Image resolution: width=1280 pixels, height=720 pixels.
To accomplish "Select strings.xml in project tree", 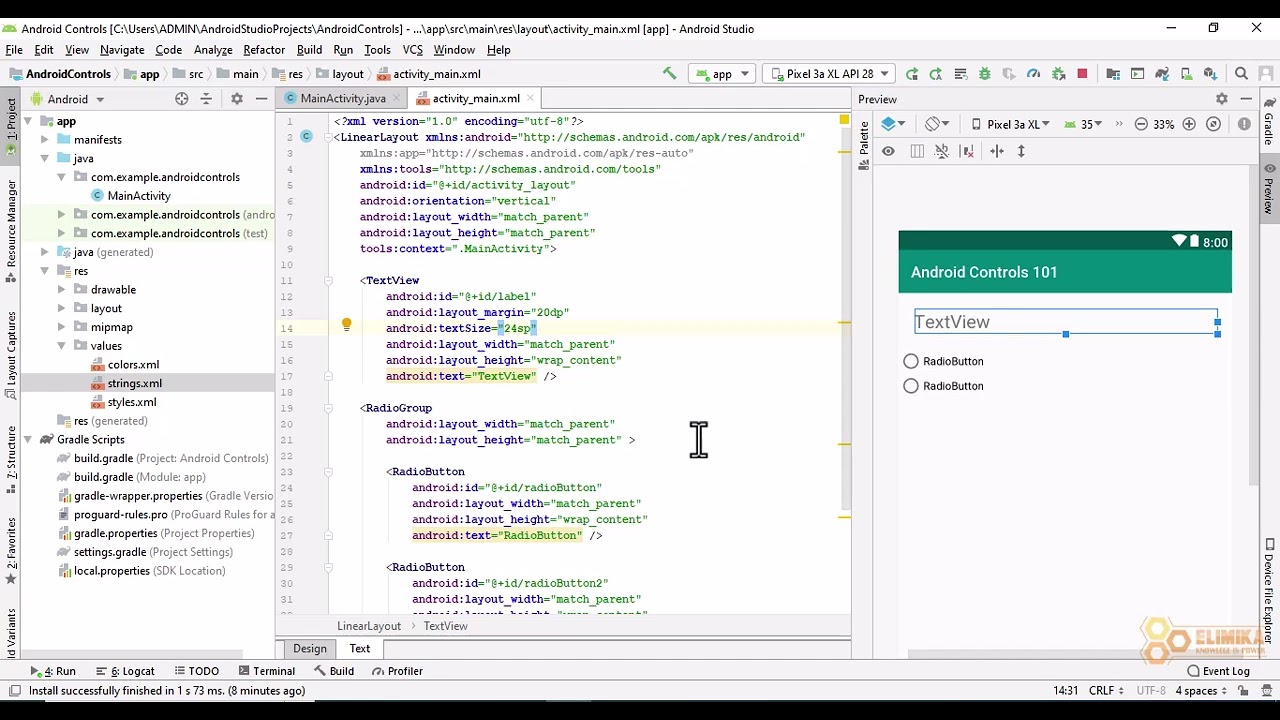I will point(135,383).
